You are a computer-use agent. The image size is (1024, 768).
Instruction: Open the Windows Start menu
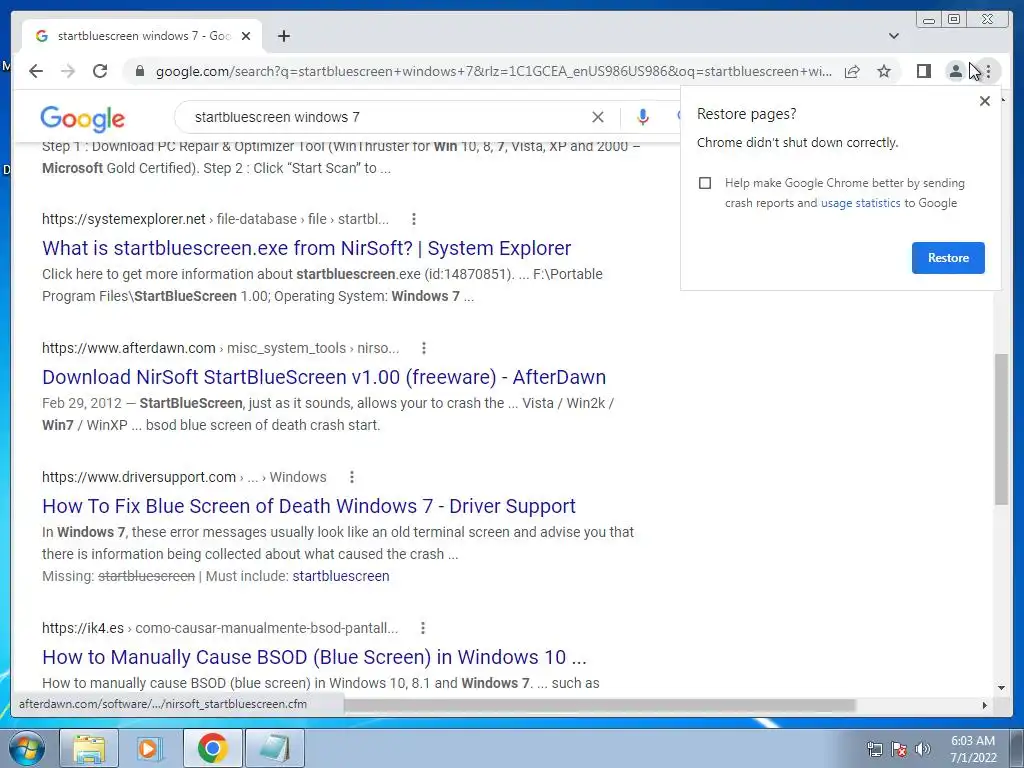coord(27,748)
